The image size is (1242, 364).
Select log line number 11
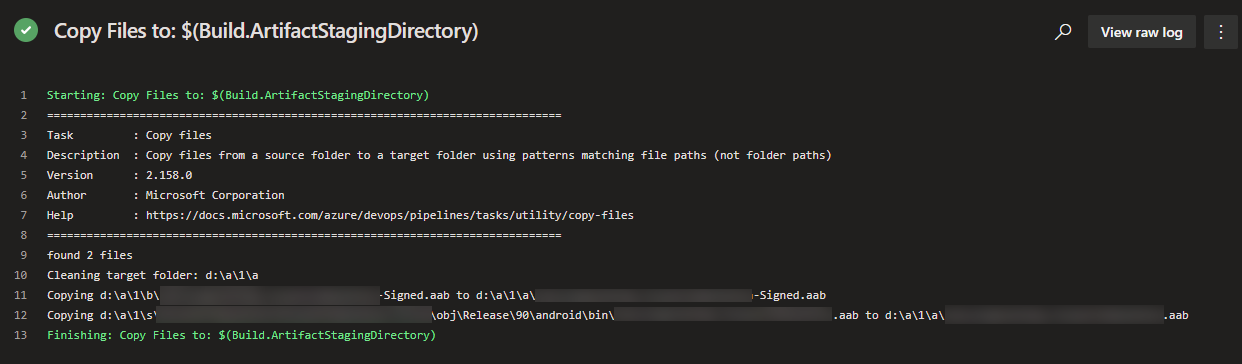pos(22,295)
